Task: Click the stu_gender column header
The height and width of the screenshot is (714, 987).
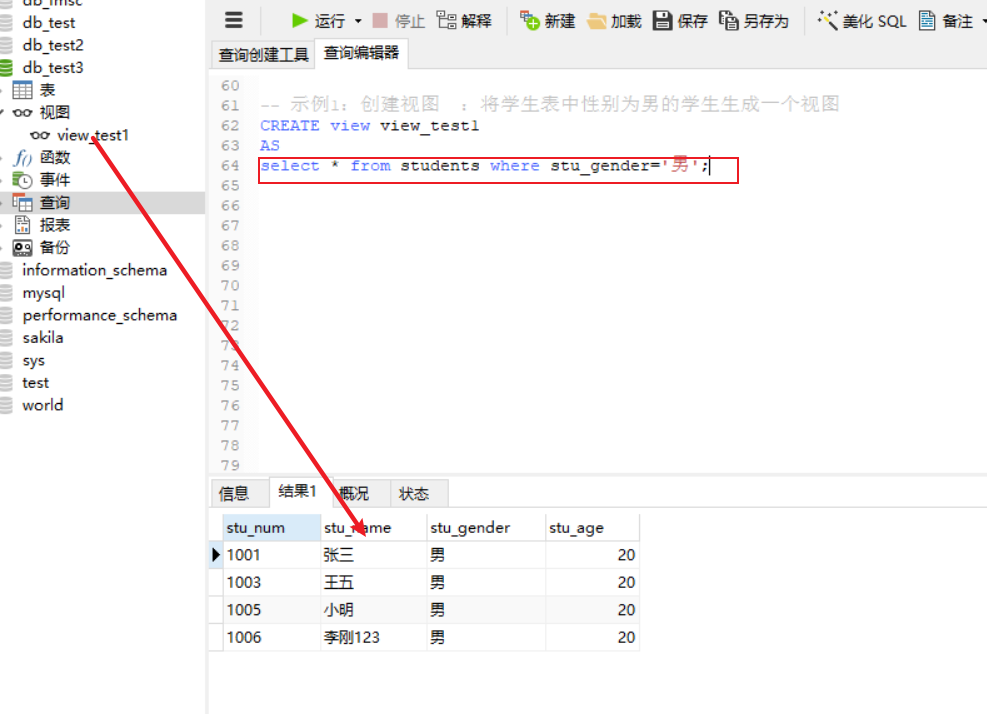Action: (x=486, y=528)
